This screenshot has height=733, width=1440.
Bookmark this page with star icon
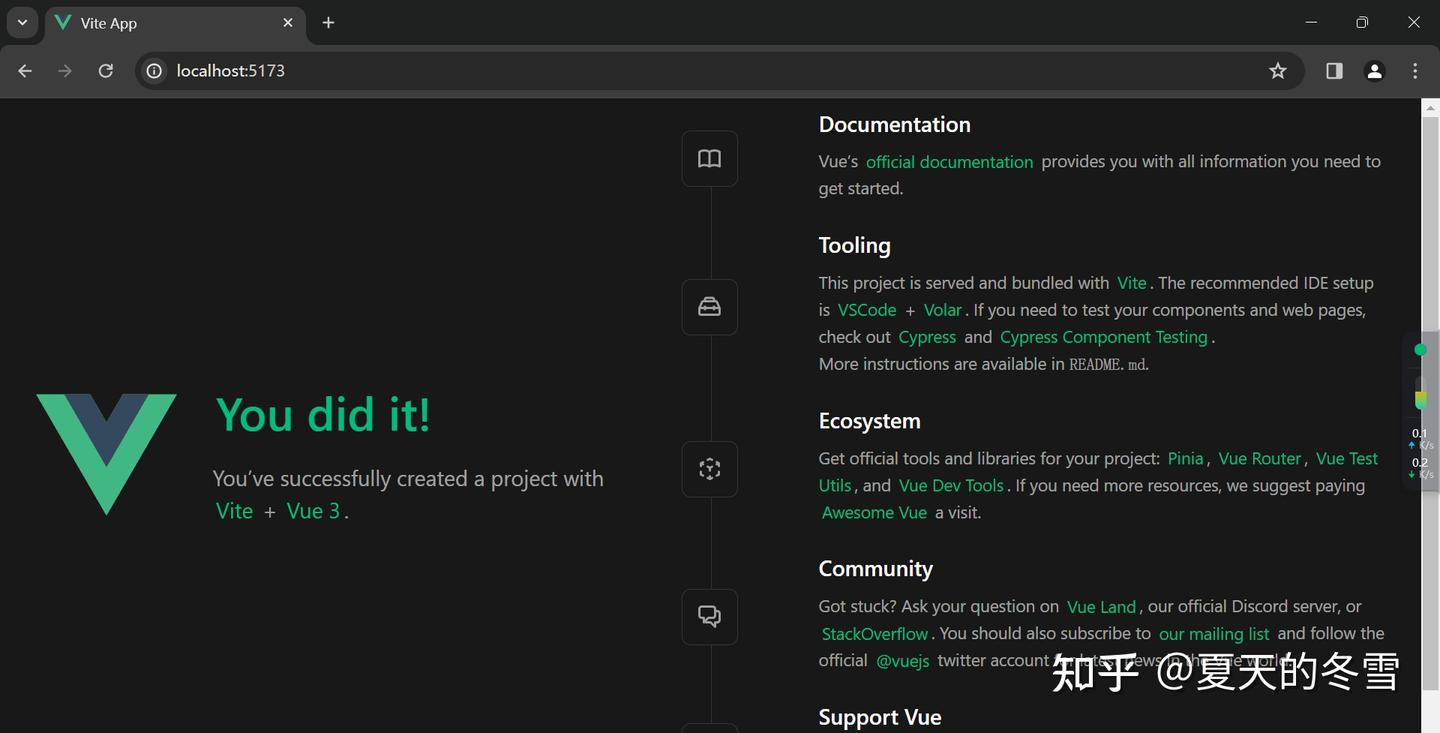1278,71
